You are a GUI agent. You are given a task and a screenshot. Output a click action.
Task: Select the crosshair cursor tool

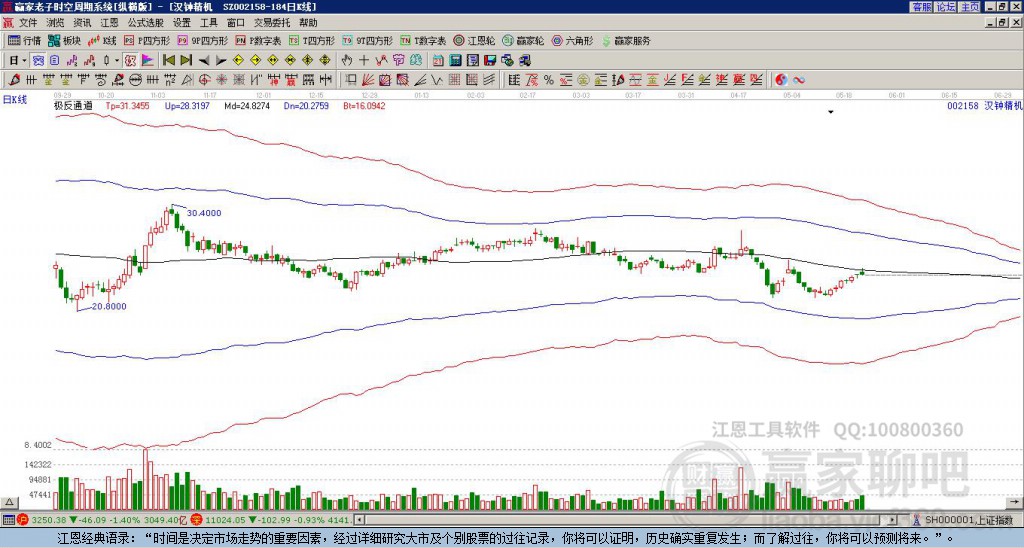tap(364, 60)
